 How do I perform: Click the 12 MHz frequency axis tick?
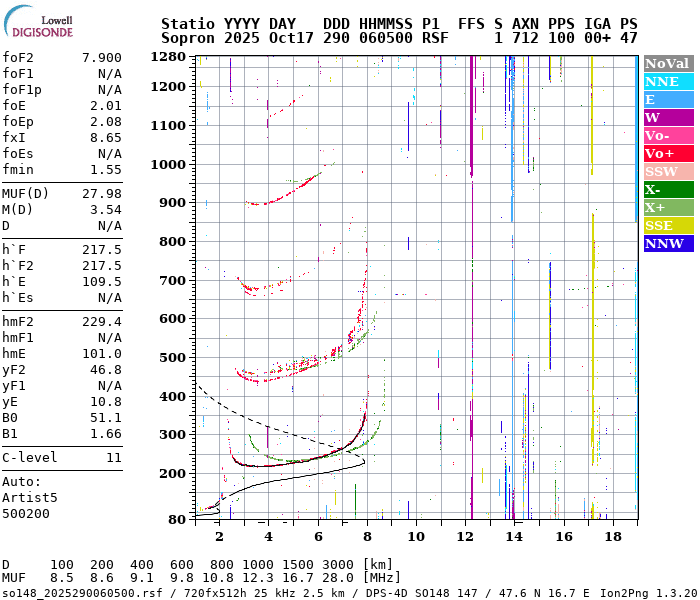(465, 536)
